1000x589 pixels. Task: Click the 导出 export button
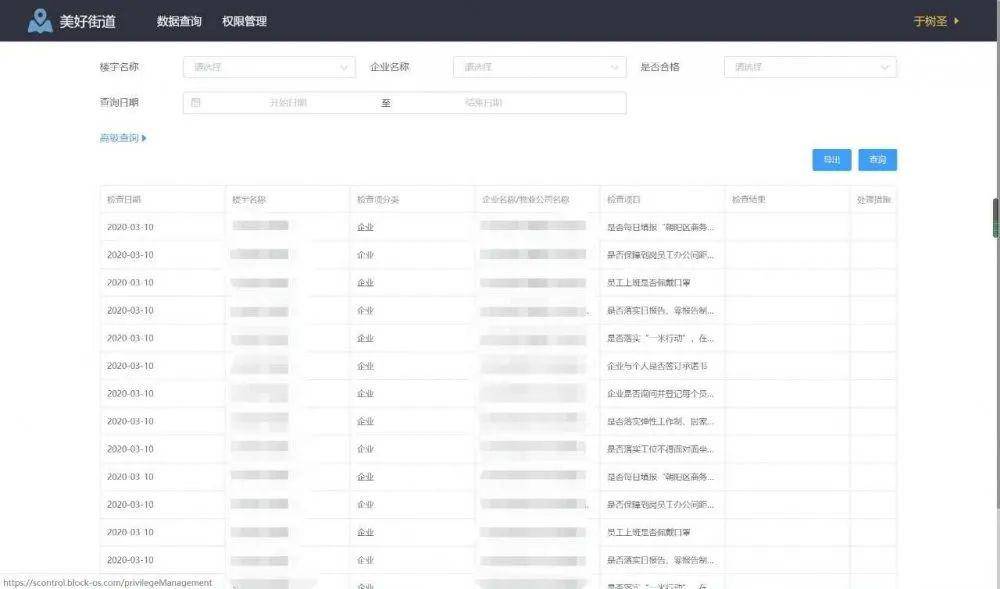[x=832, y=159]
